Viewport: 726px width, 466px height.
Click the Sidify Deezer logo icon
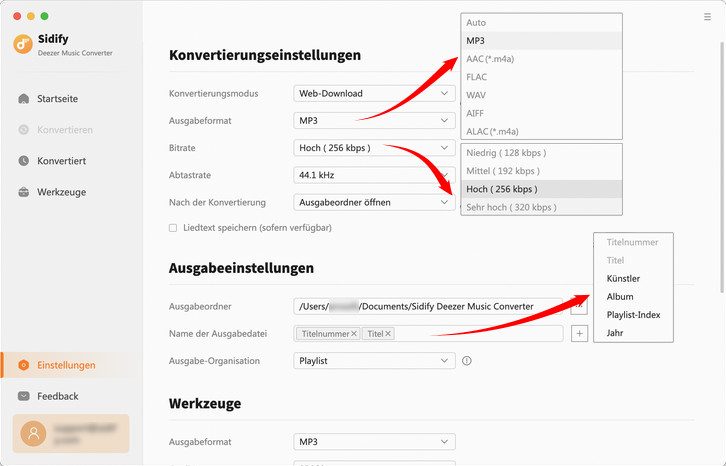click(x=23, y=44)
